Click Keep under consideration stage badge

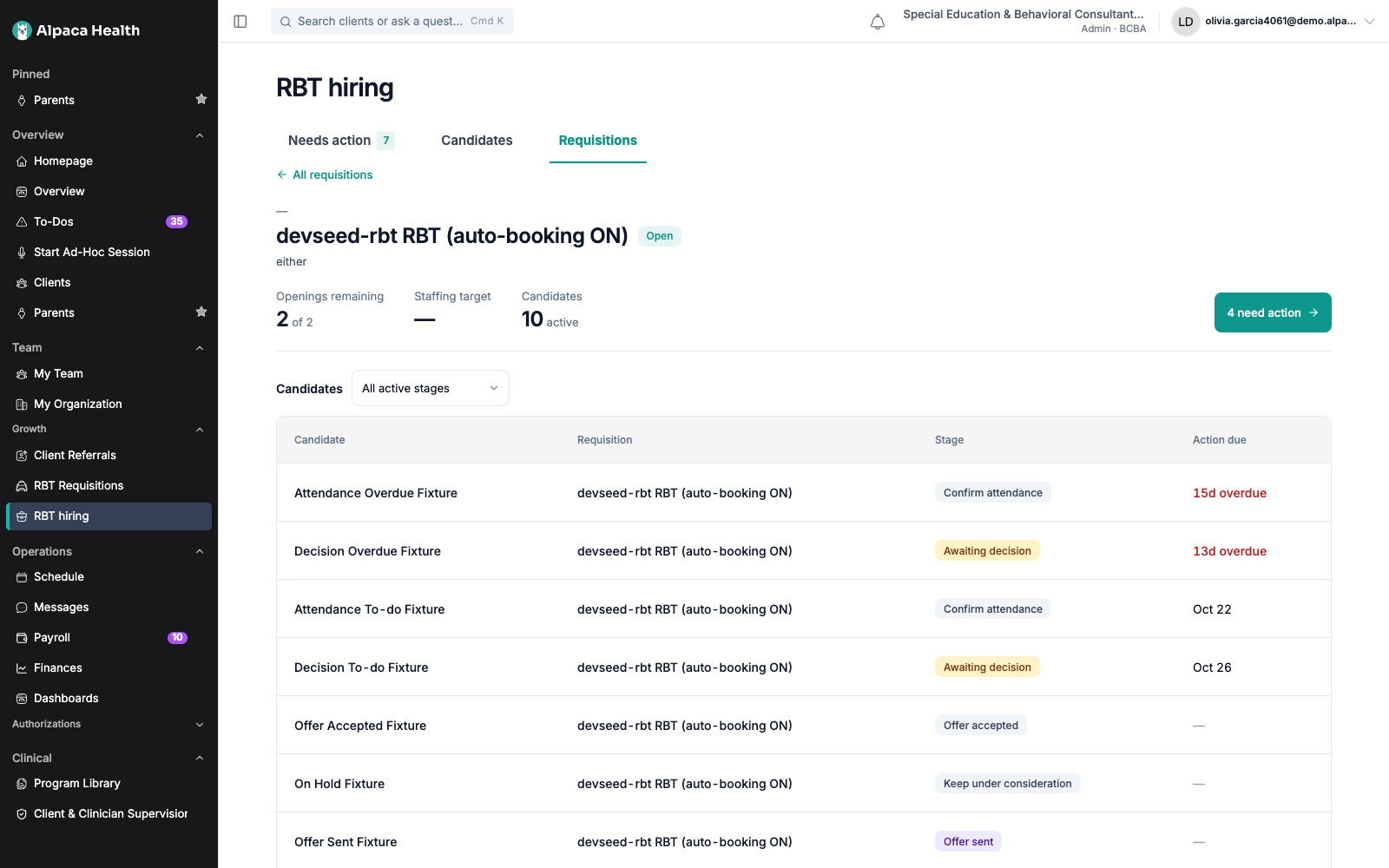1007,783
